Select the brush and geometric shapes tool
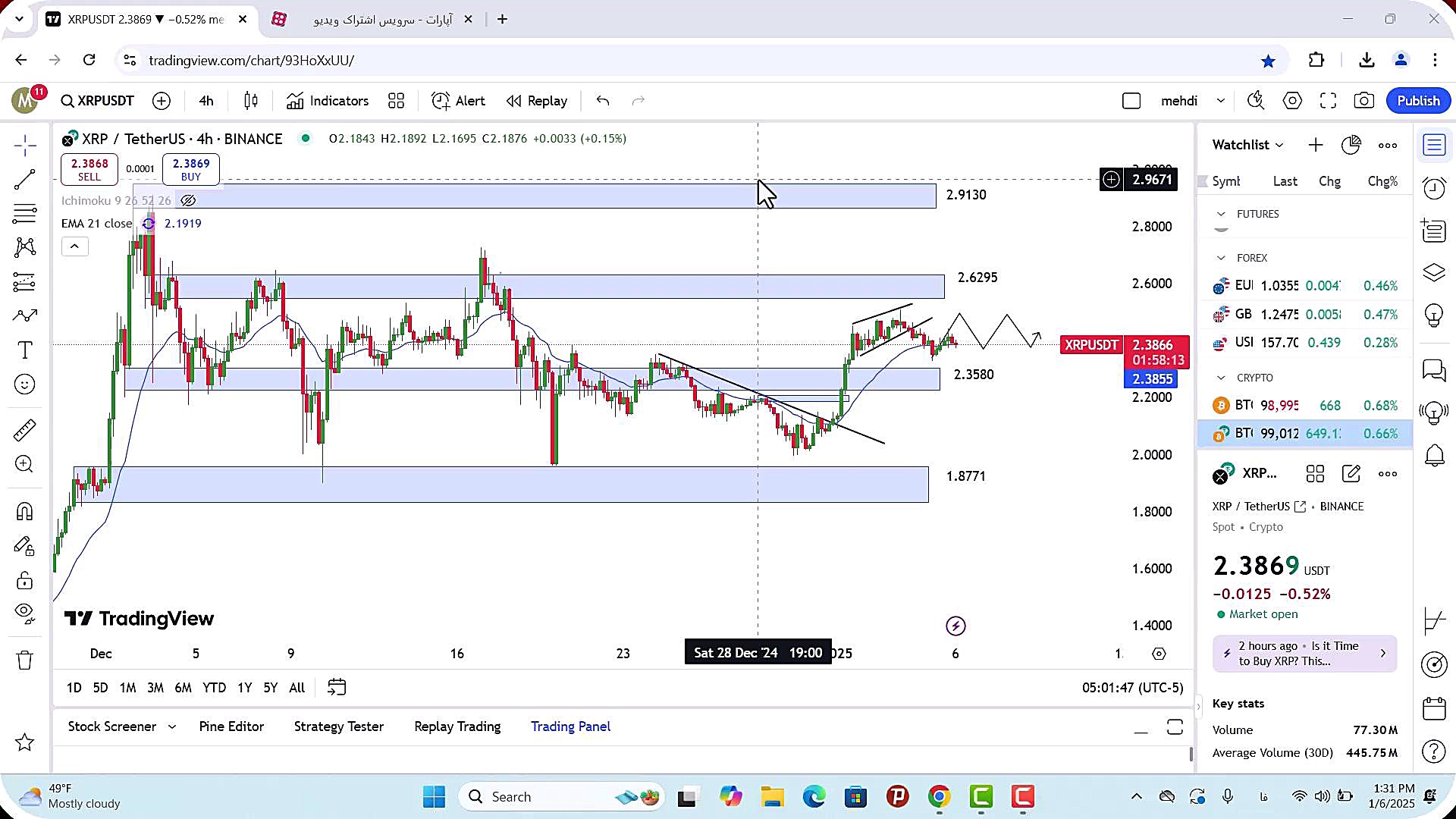 [x=25, y=315]
